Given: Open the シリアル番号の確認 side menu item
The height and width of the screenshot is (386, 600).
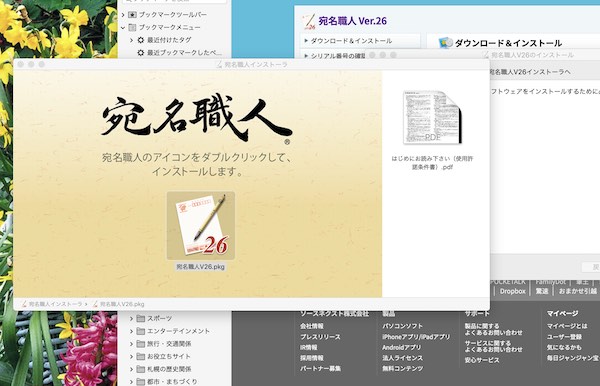Looking at the screenshot, I should (335, 56).
